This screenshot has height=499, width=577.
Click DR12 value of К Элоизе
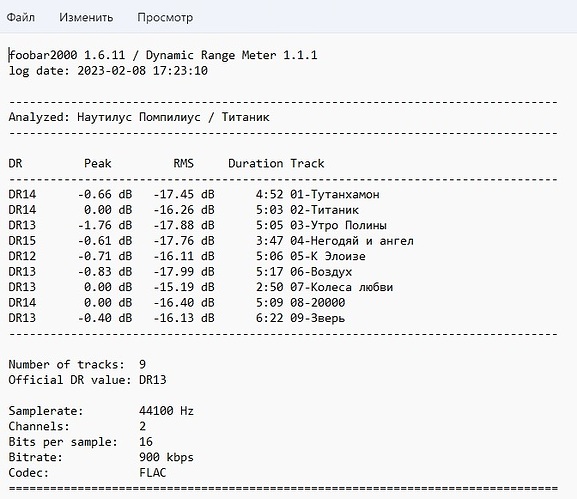coord(22,256)
